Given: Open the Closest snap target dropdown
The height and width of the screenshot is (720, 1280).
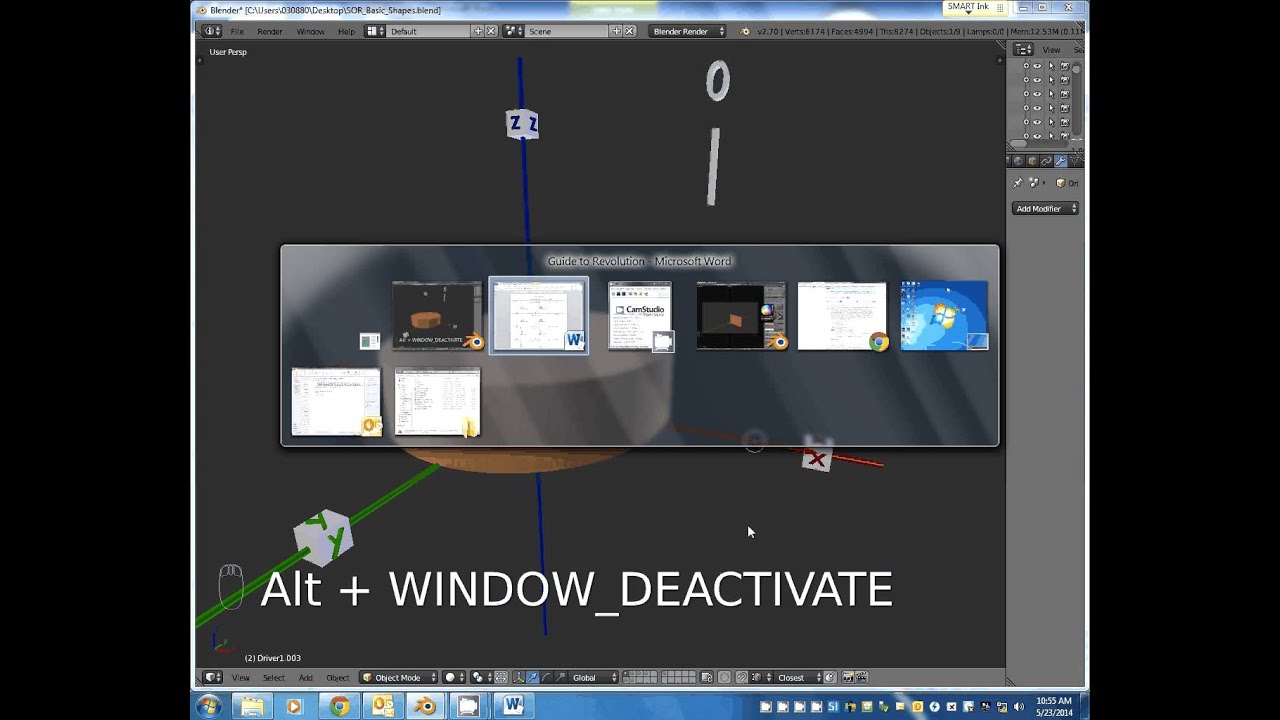Looking at the screenshot, I should [x=797, y=678].
